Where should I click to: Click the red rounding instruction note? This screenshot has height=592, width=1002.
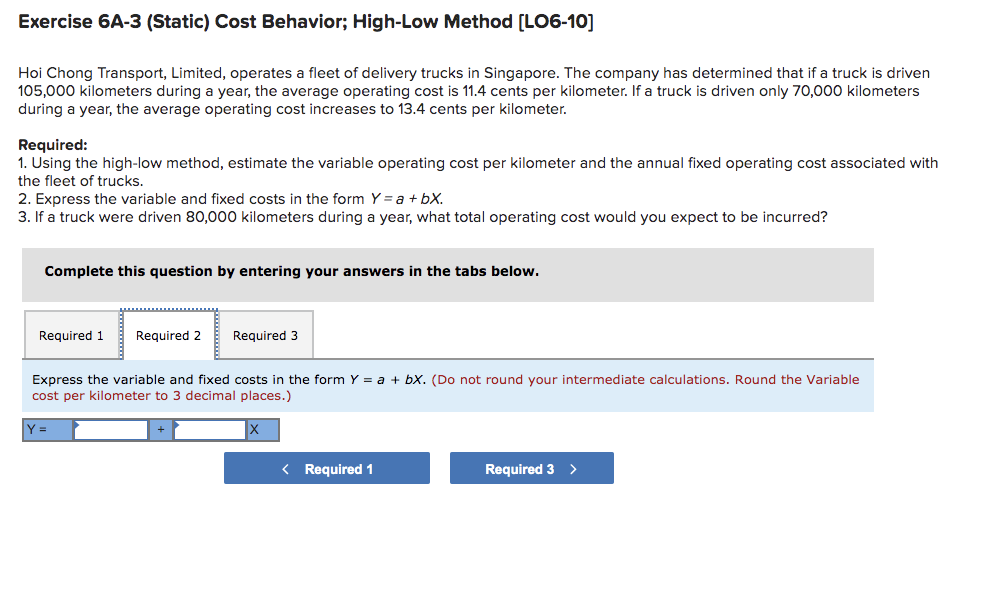coord(446,387)
